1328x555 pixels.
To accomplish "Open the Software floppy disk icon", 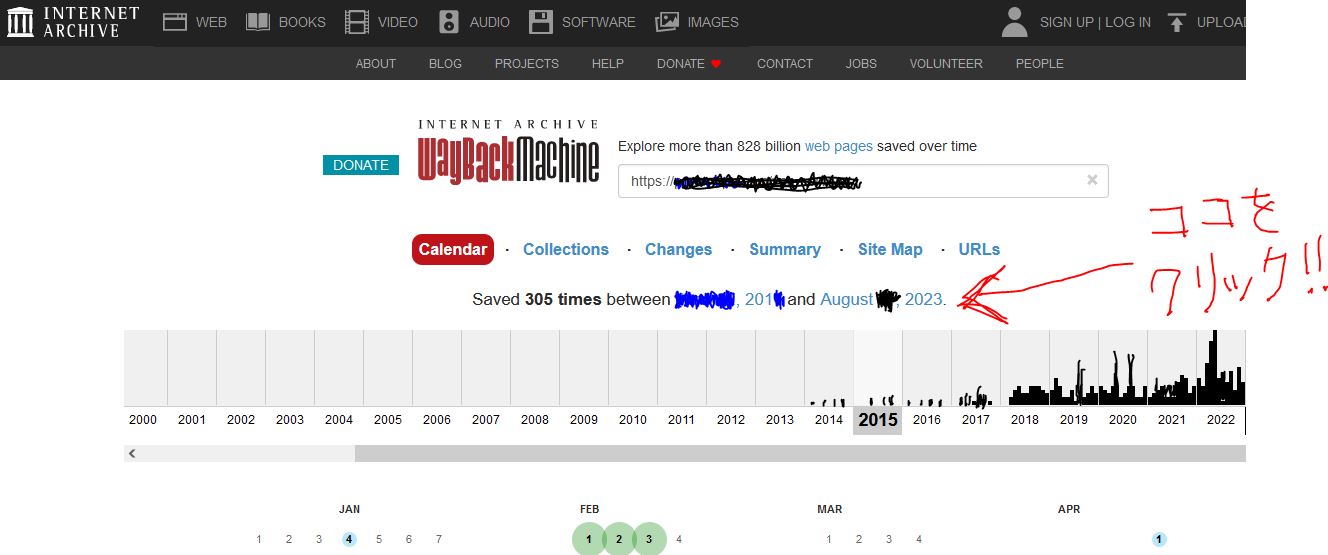I will point(541,21).
